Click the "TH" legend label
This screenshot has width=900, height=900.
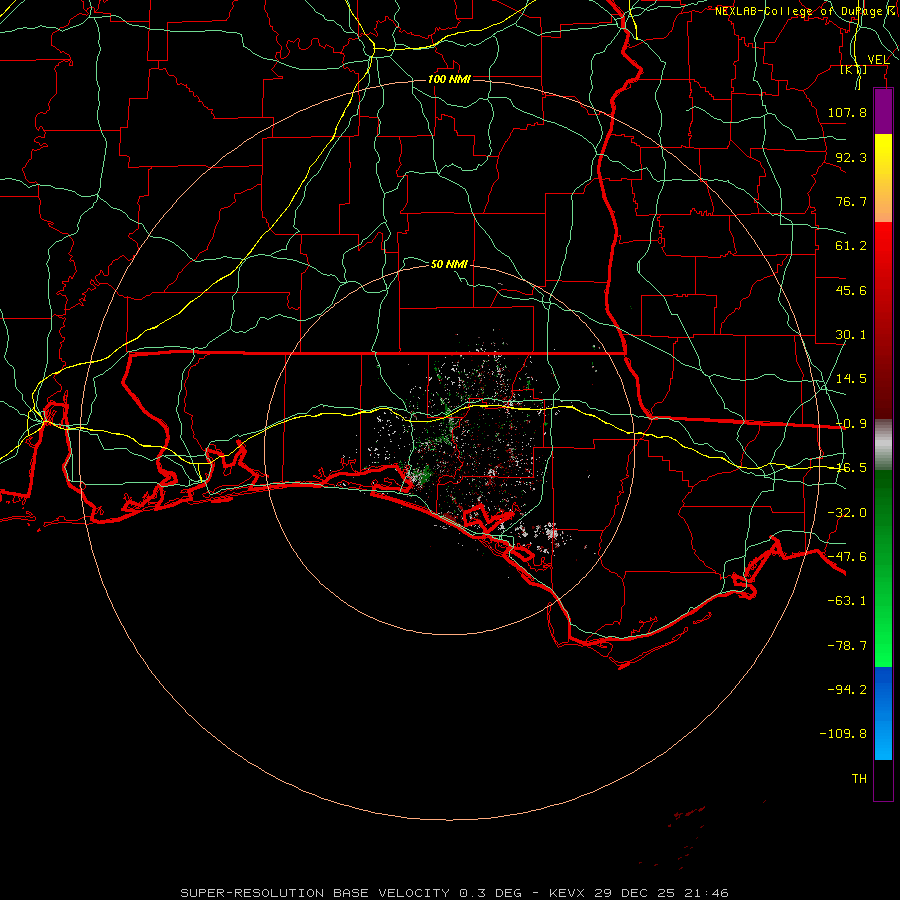[x=859, y=779]
